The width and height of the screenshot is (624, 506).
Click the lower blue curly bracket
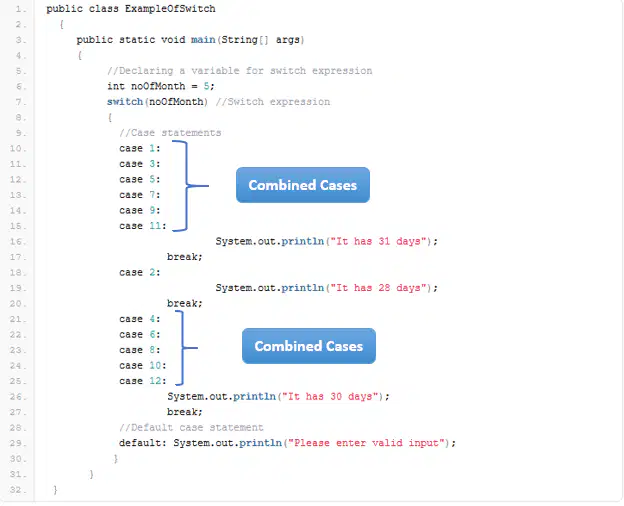coord(186,348)
